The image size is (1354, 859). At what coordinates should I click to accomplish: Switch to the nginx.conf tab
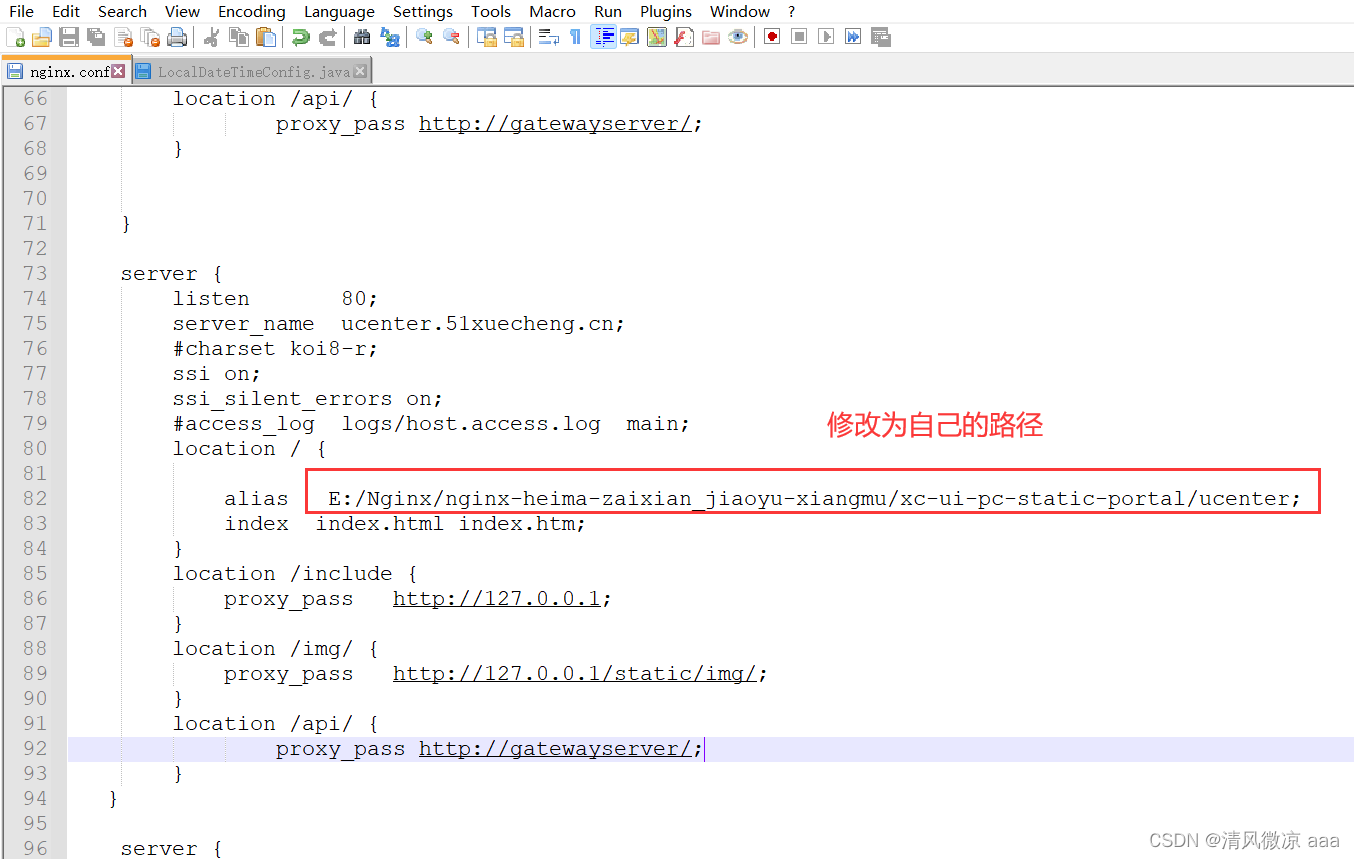(66, 71)
